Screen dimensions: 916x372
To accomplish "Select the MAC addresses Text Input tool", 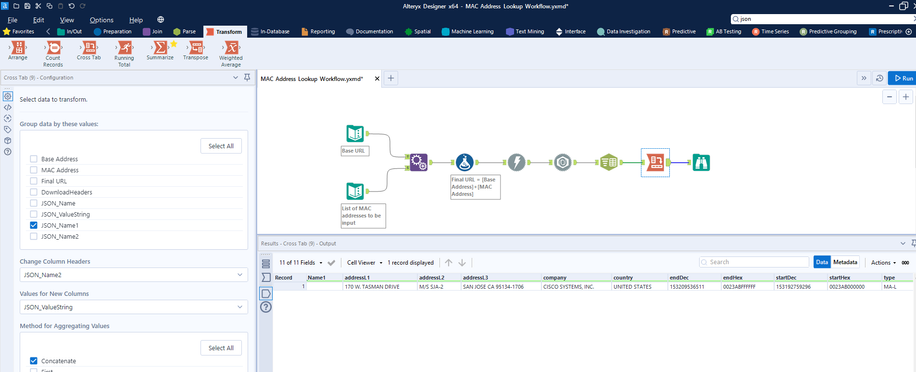I will click(355, 192).
